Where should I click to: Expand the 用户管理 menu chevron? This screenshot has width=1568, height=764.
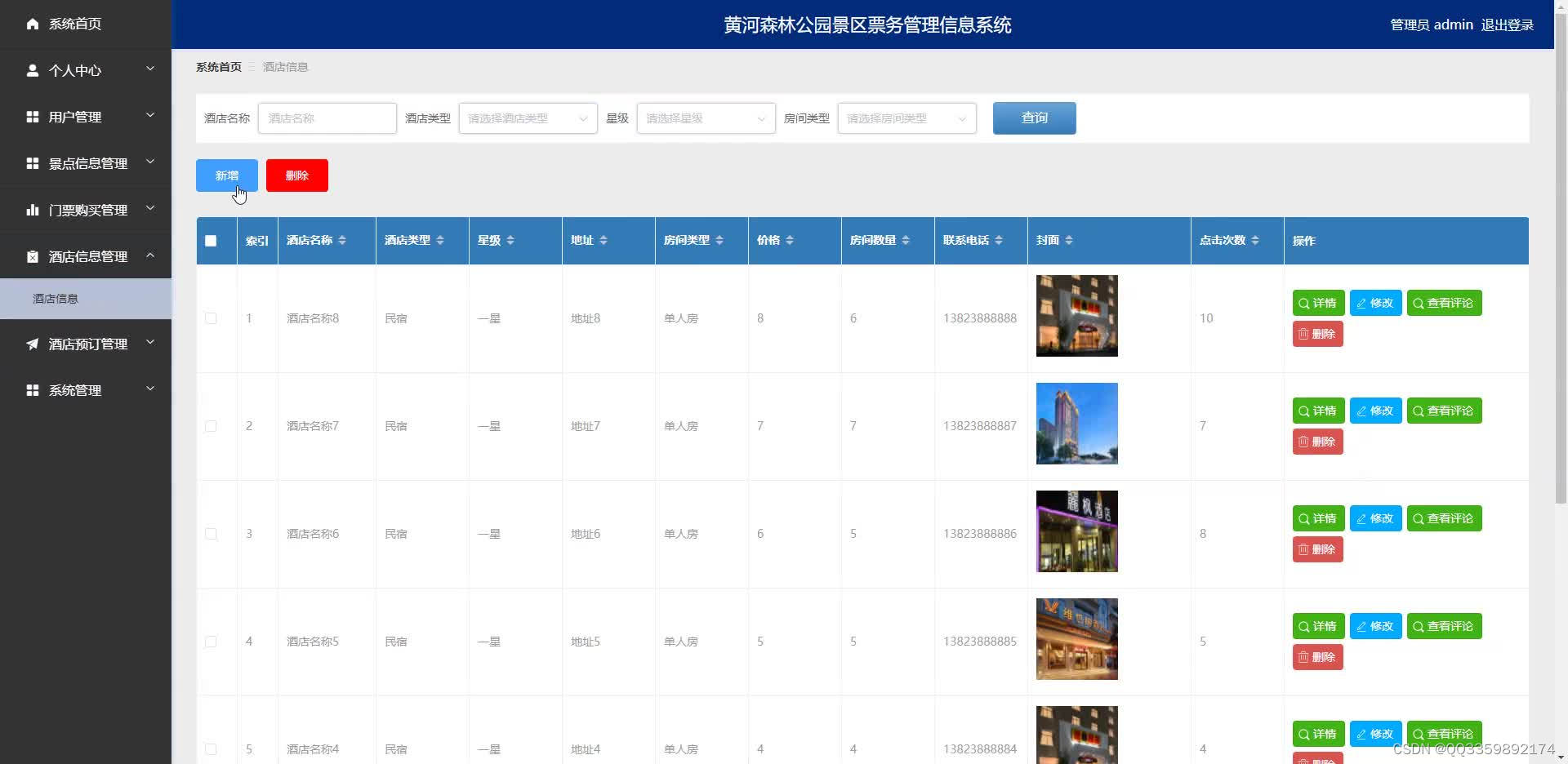point(150,116)
